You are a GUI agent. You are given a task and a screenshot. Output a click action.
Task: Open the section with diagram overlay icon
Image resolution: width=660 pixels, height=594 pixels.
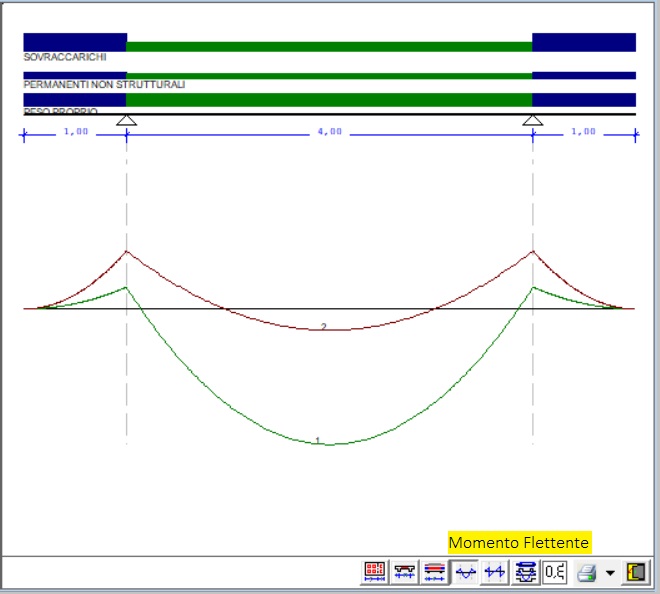pyautogui.click(x=525, y=572)
